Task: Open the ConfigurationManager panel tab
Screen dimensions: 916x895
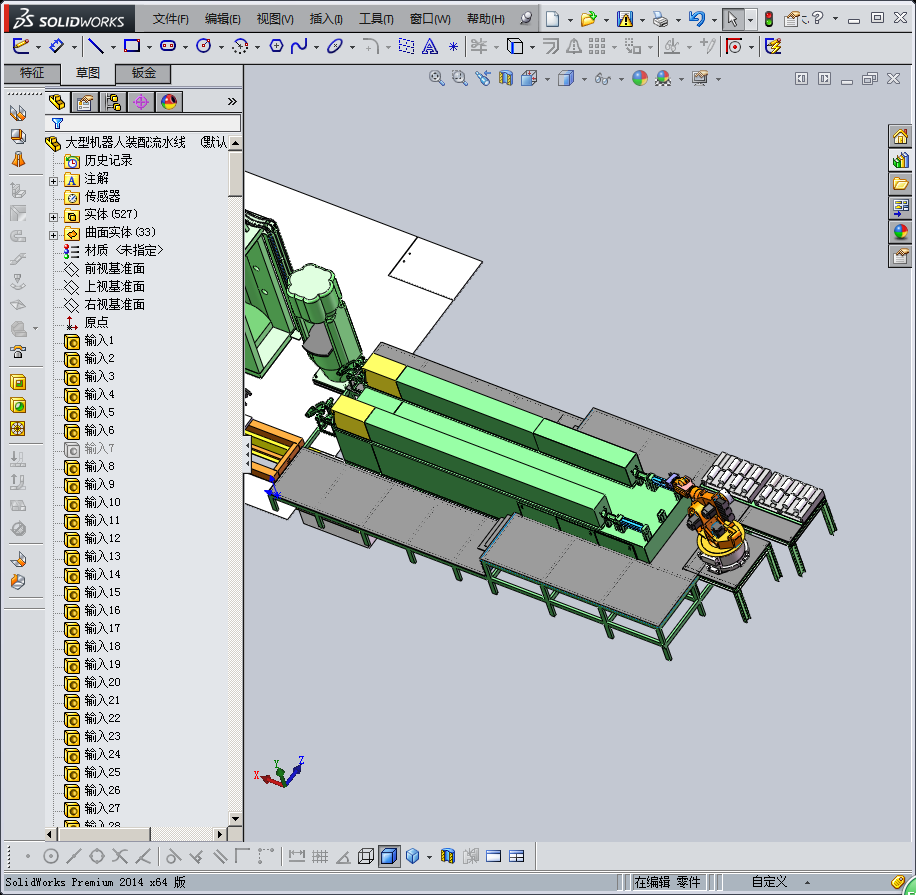Action: pyautogui.click(x=113, y=102)
